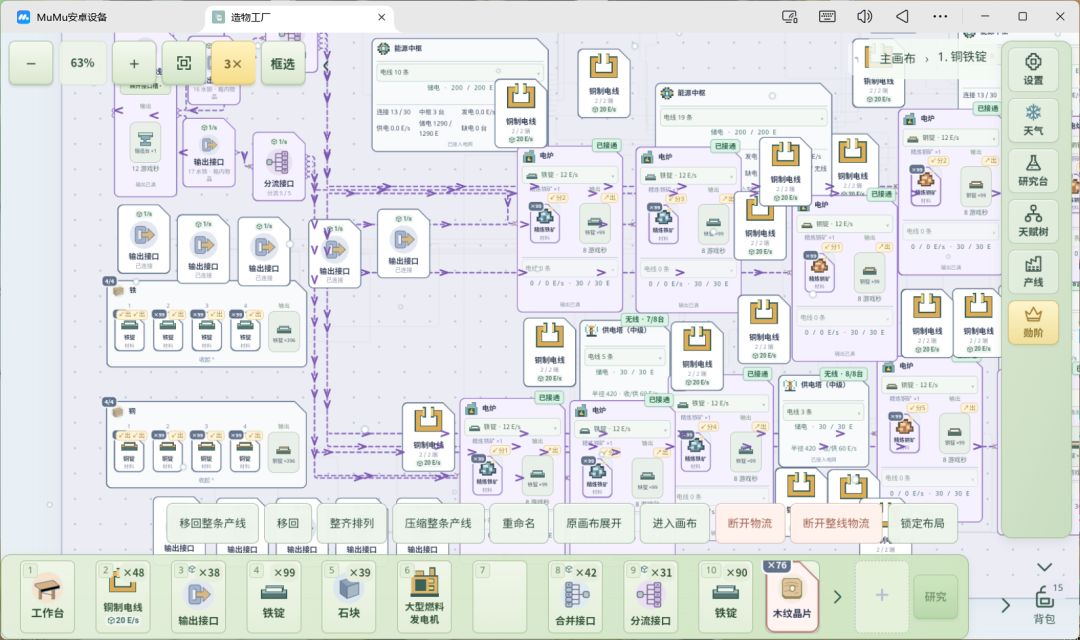This screenshot has height=640, width=1080.
Task: Select the 木纹晶片 hotbar item
Action: pos(792,597)
